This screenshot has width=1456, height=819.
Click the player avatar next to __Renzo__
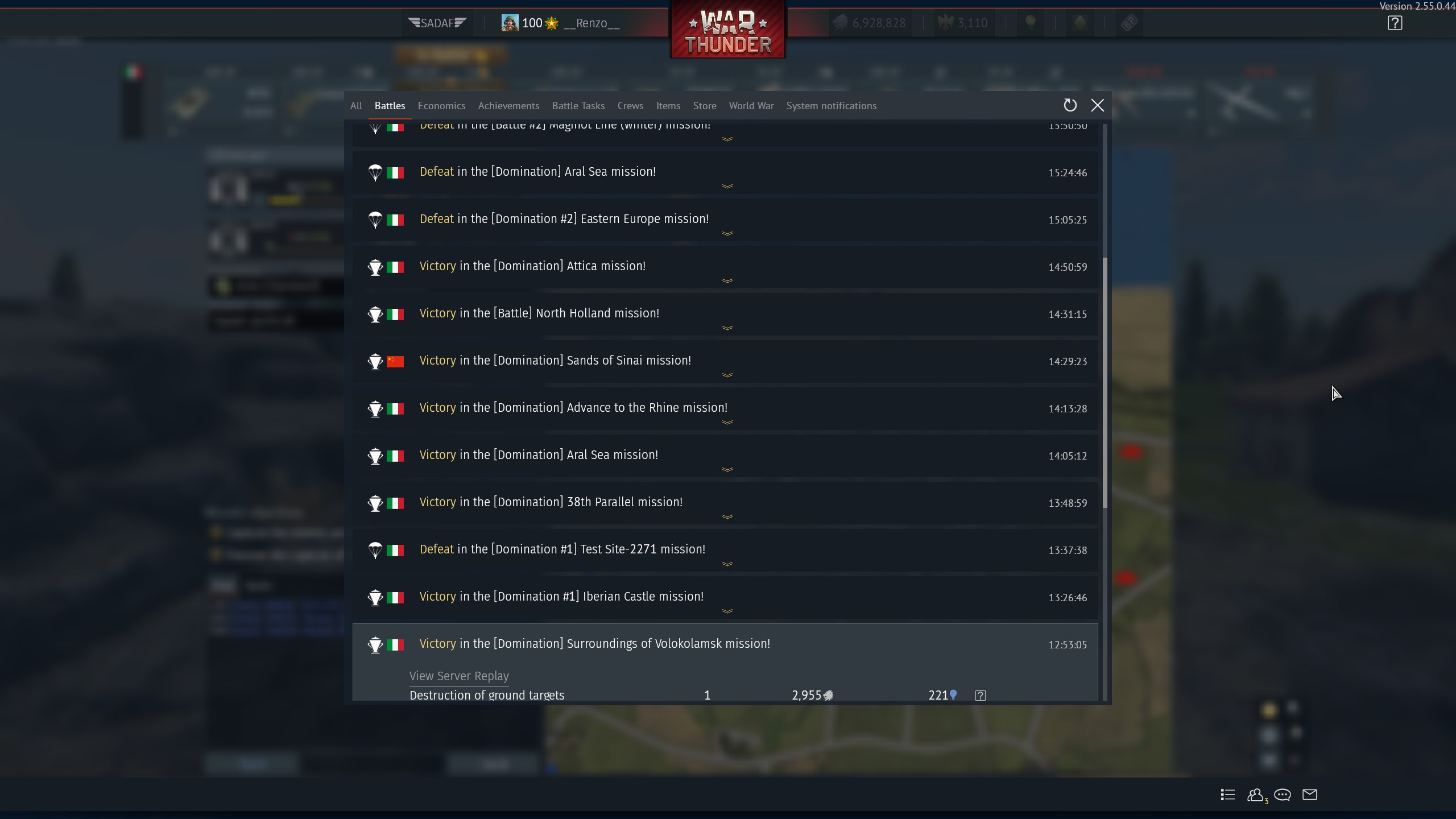pos(510,23)
